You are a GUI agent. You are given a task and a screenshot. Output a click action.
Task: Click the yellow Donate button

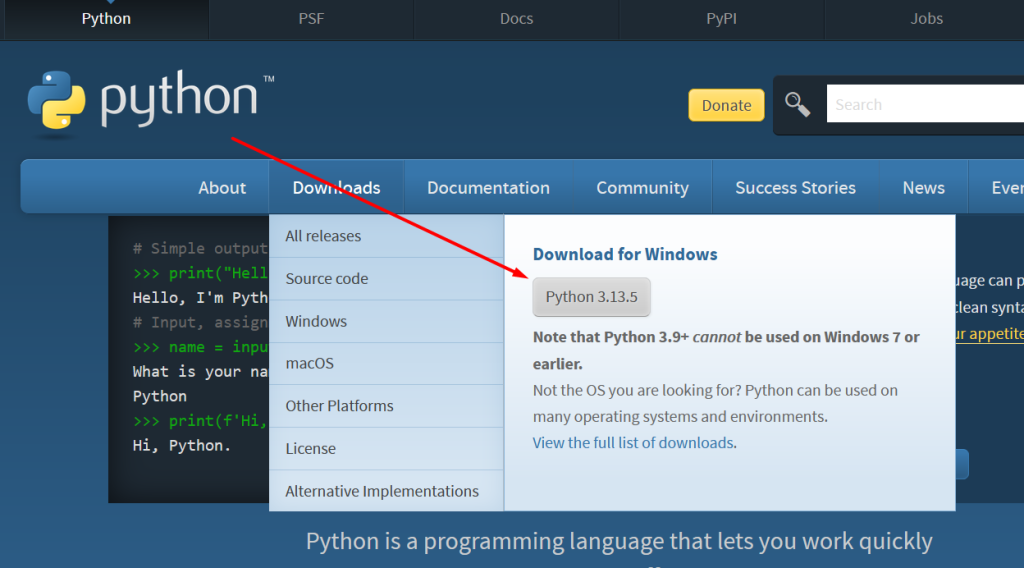pos(726,105)
